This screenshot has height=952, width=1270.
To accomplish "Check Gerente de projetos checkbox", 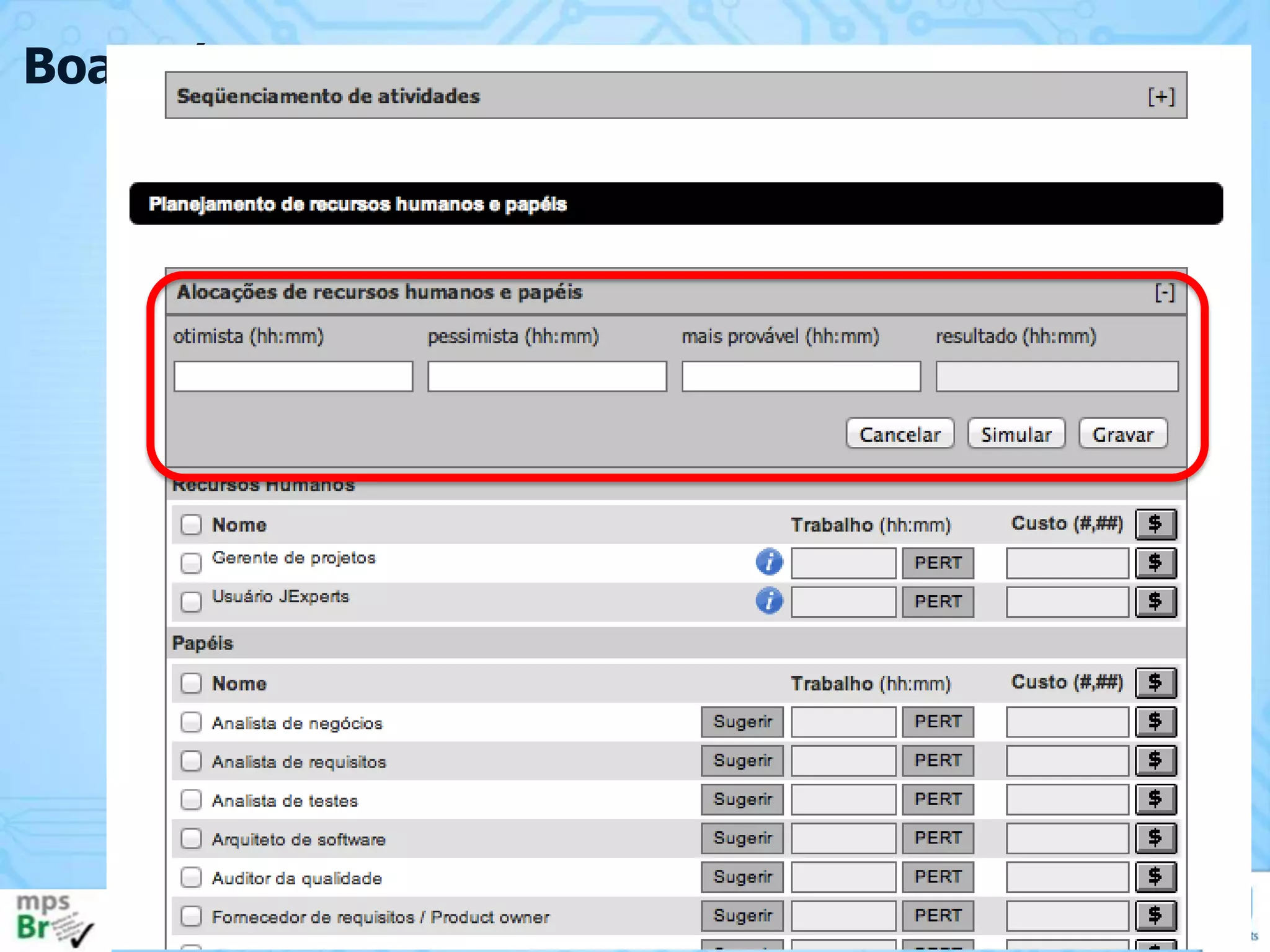I will pos(191,563).
